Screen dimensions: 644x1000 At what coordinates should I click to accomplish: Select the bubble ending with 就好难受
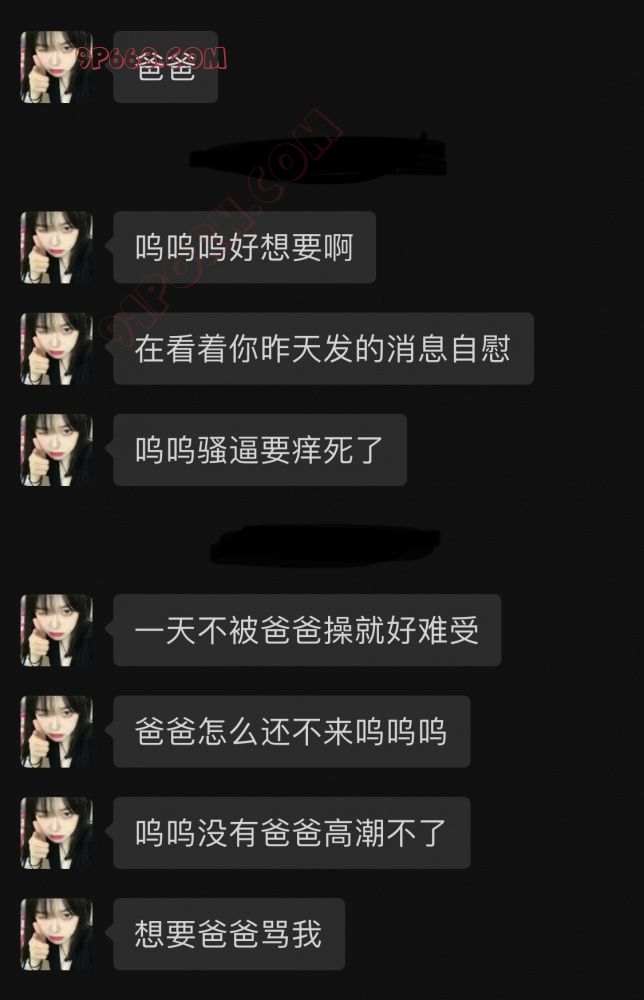pos(307,631)
